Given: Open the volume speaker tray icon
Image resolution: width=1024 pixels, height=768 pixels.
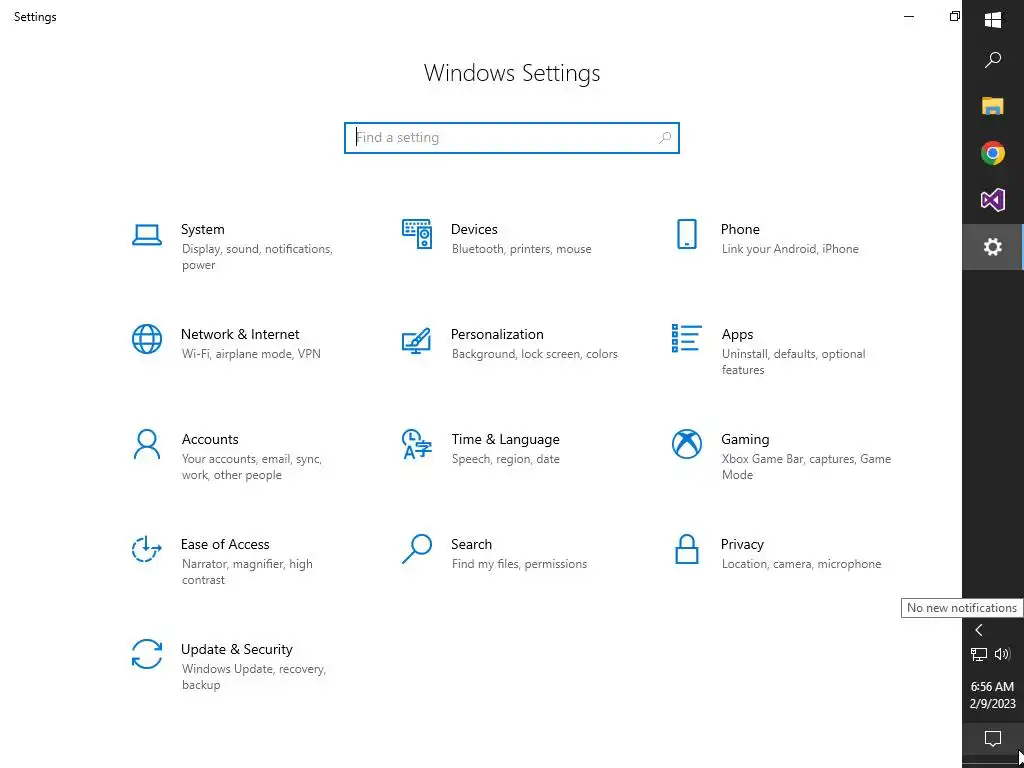Looking at the screenshot, I should coord(1002,654).
